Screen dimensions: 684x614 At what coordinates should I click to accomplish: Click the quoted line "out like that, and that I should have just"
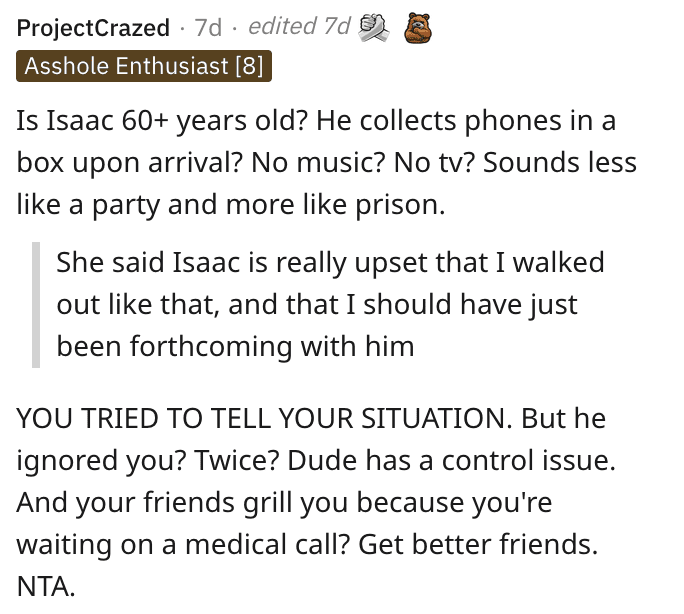pos(317,304)
